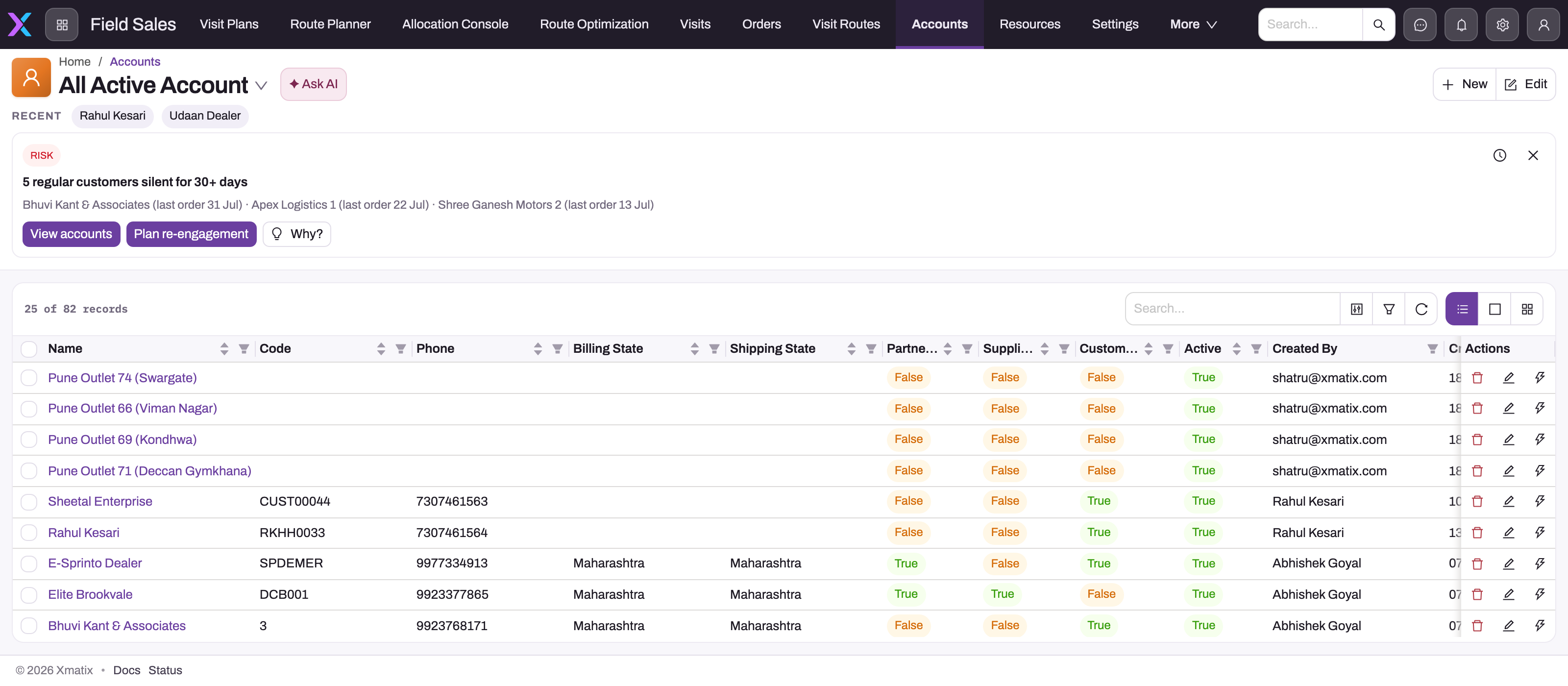Sort by the Code column
This screenshot has width=1568, height=686.
(x=381, y=349)
